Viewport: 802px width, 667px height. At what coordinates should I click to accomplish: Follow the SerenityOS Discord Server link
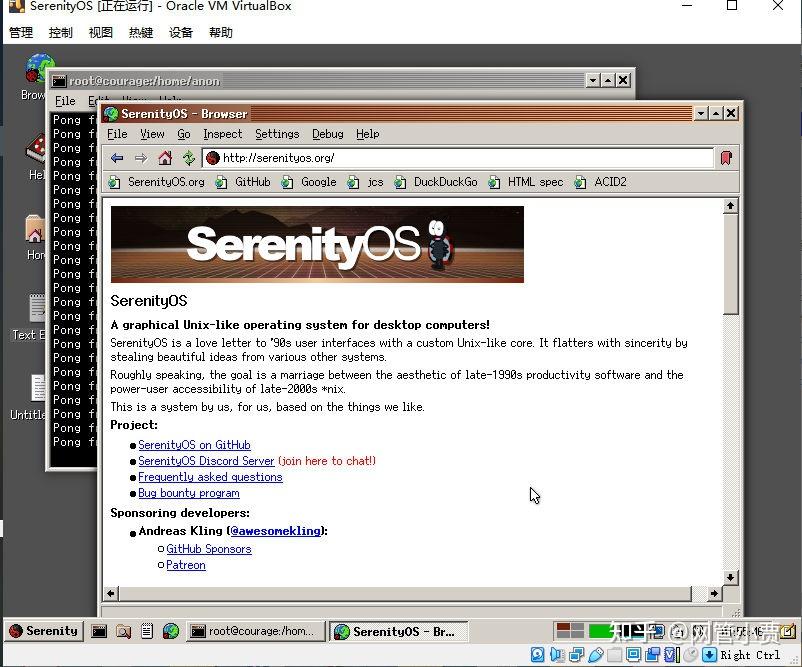206,461
